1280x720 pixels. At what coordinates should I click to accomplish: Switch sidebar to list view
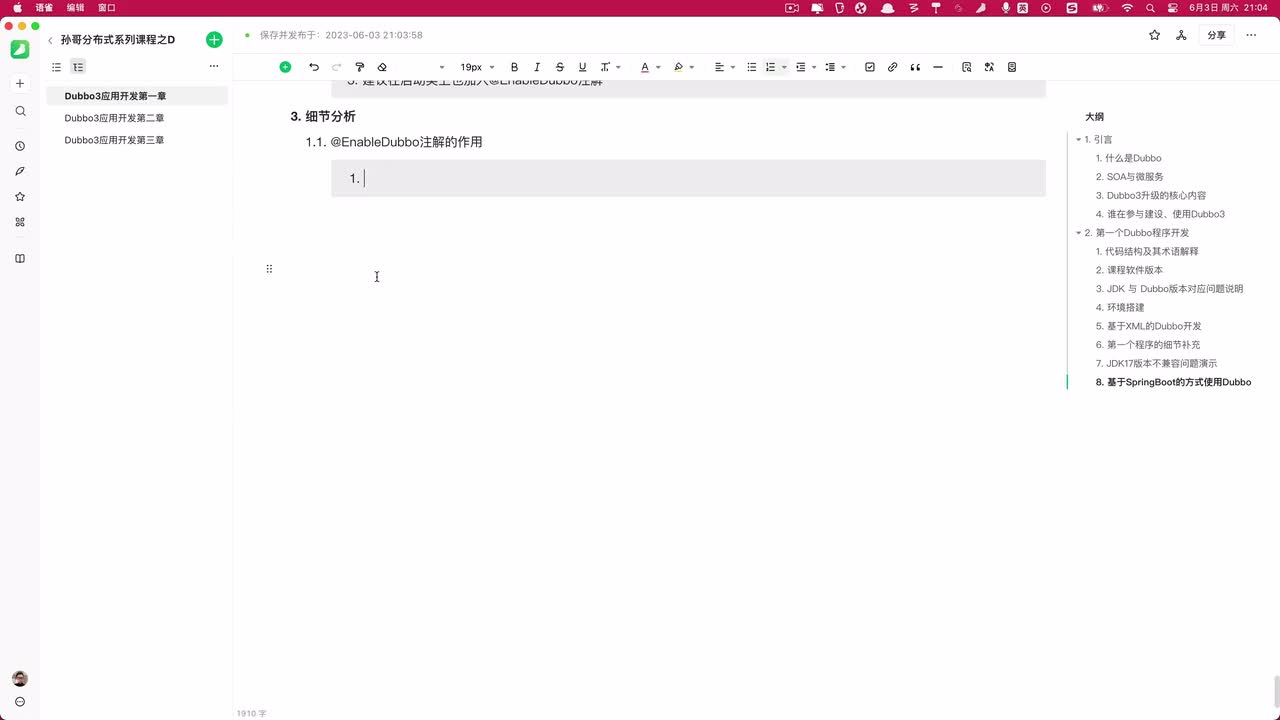(56, 67)
